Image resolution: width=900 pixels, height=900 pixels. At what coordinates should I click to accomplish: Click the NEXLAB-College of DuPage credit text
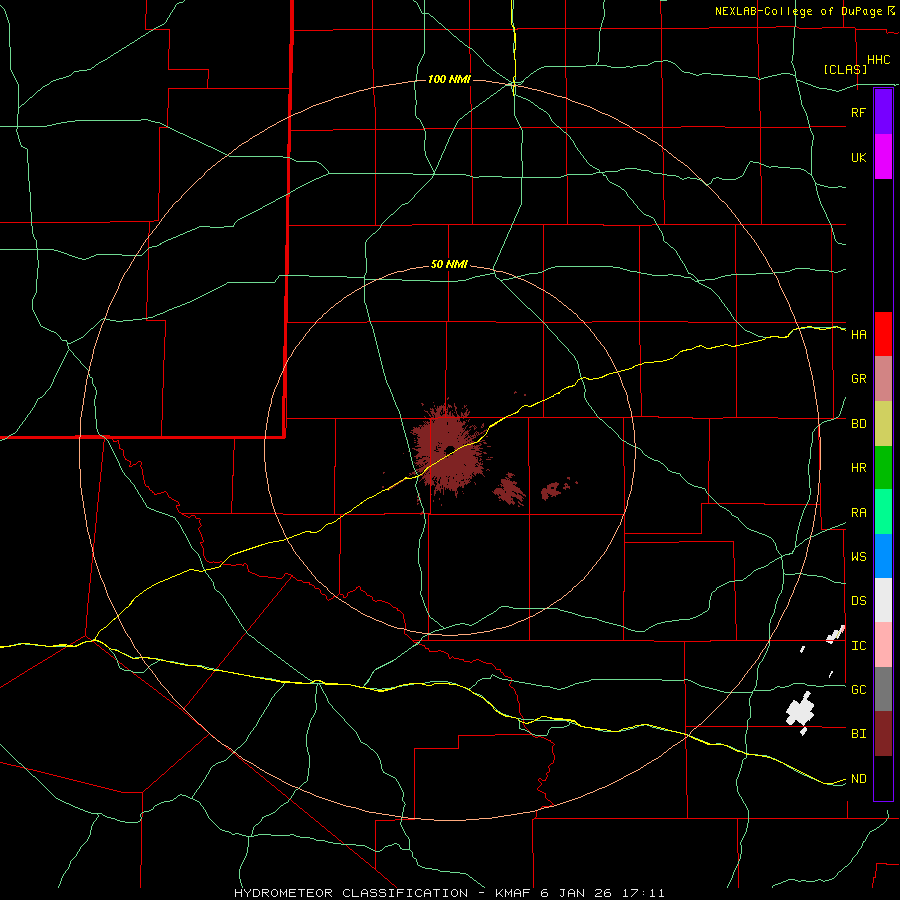click(800, 11)
